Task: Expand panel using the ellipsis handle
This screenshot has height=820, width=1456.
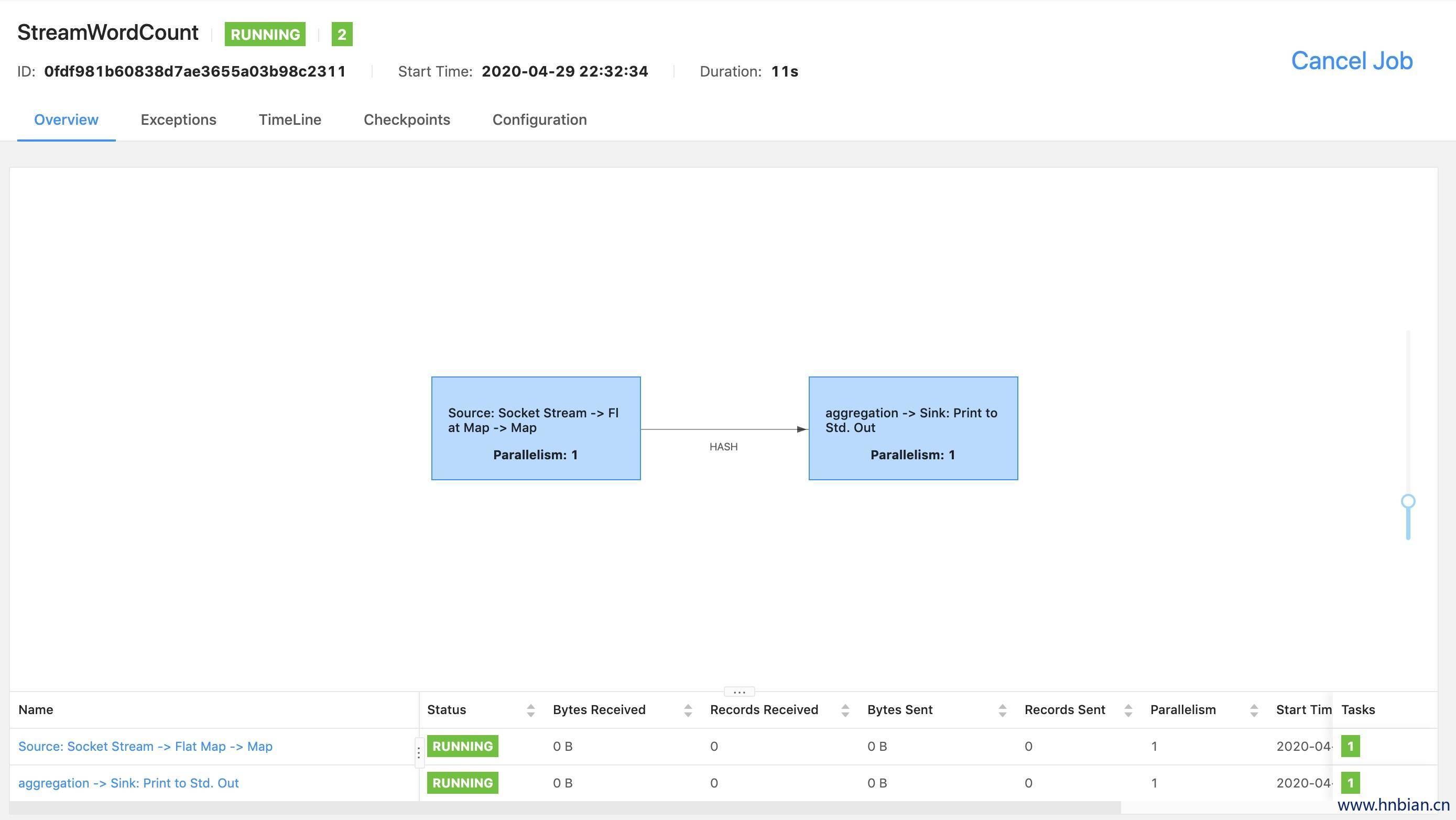Action: click(738, 691)
